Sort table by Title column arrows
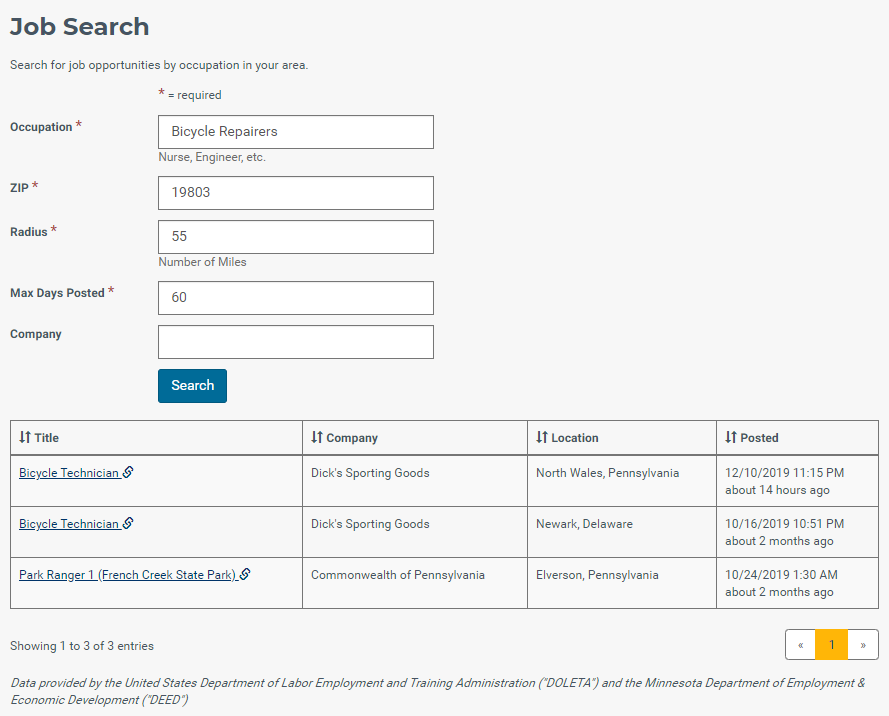Screen dimensions: 889x716 click(24, 437)
